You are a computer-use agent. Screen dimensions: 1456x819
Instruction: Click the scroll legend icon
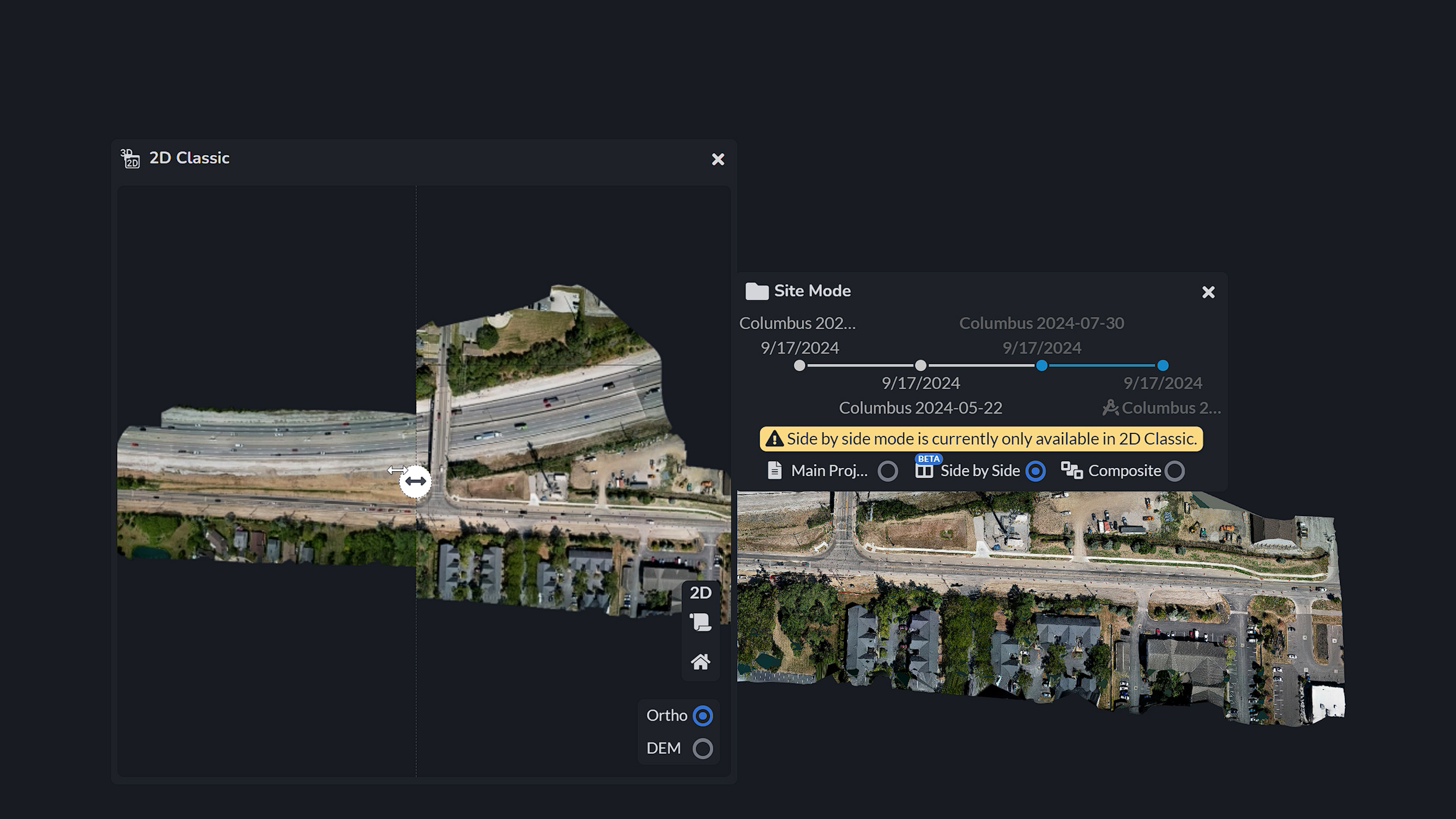pos(700,622)
